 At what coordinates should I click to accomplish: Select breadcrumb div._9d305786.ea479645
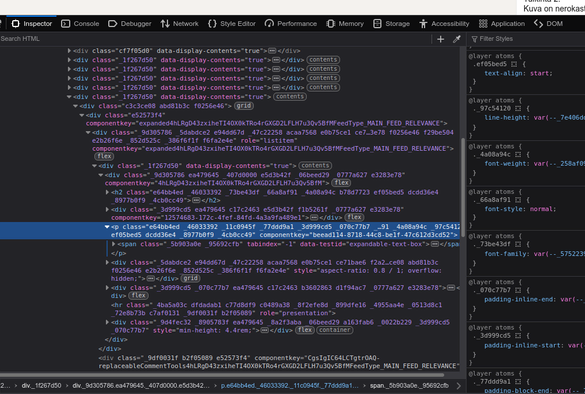pos(141,385)
